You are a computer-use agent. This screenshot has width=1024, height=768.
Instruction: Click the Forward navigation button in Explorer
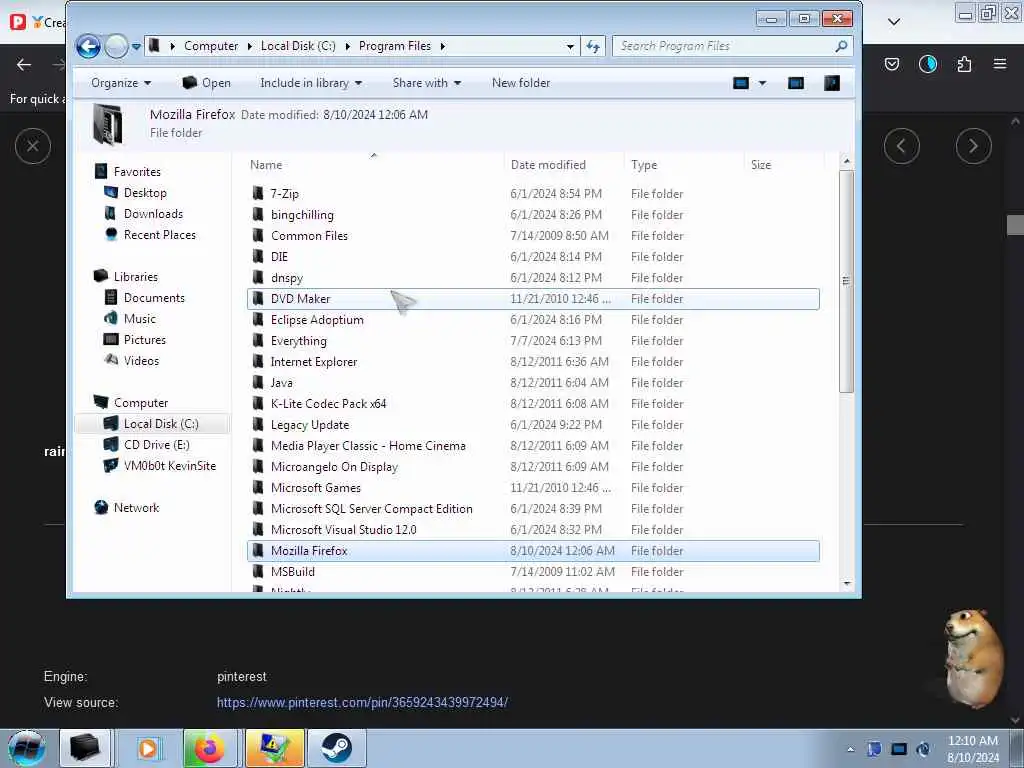pos(116,46)
